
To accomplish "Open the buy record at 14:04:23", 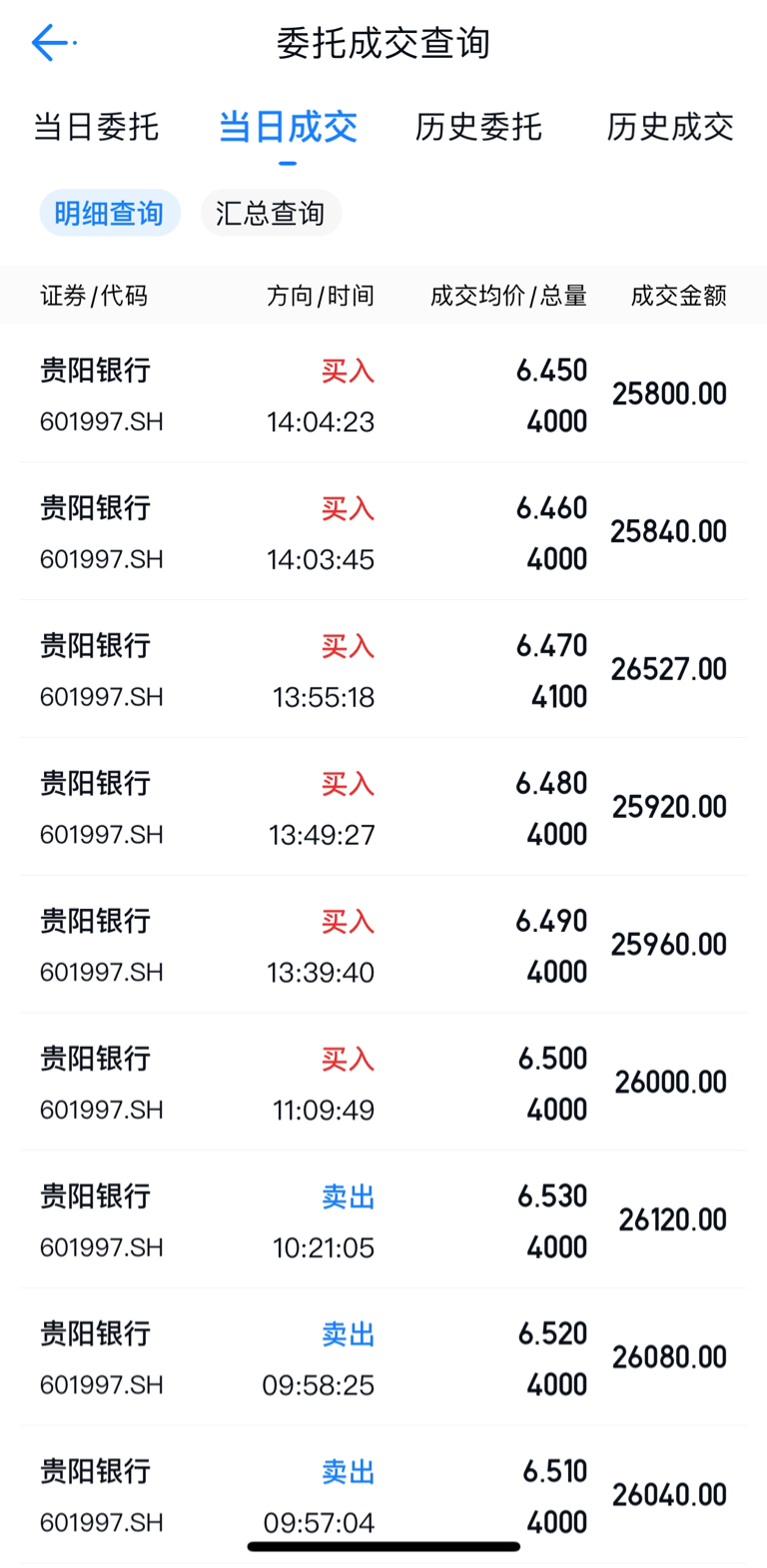I will [x=383, y=393].
